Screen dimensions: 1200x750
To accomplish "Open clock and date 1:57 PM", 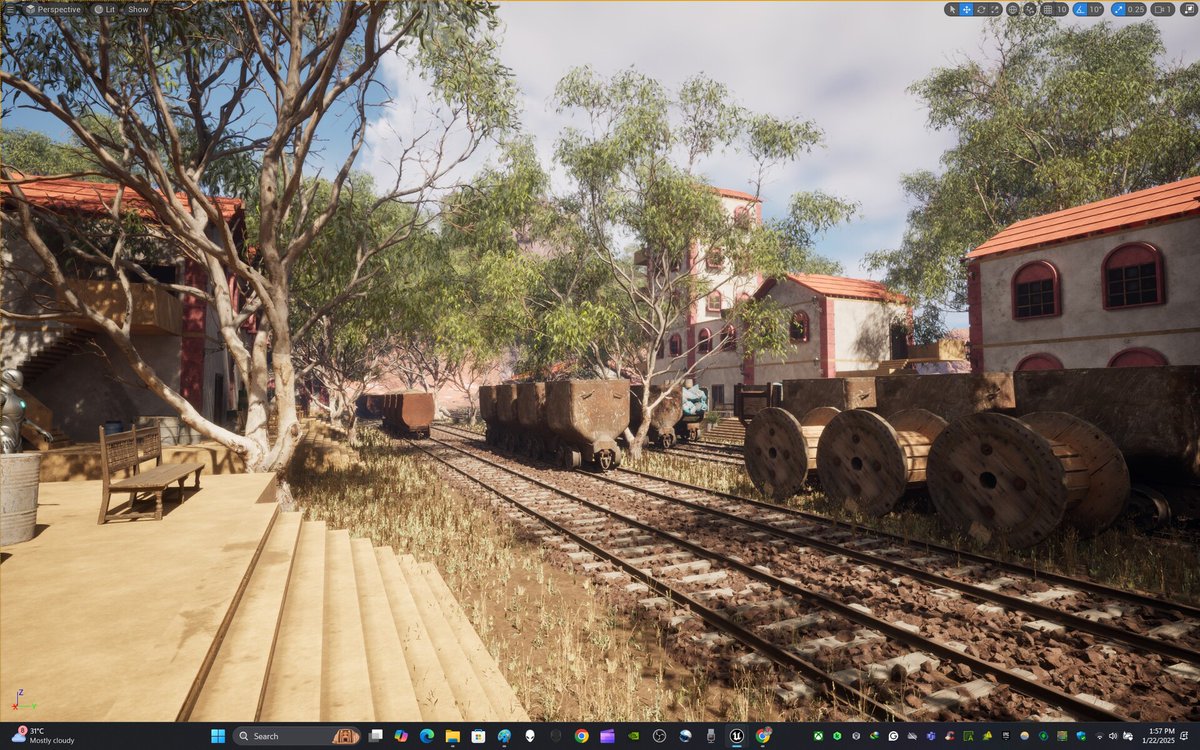I will click(x=1161, y=736).
